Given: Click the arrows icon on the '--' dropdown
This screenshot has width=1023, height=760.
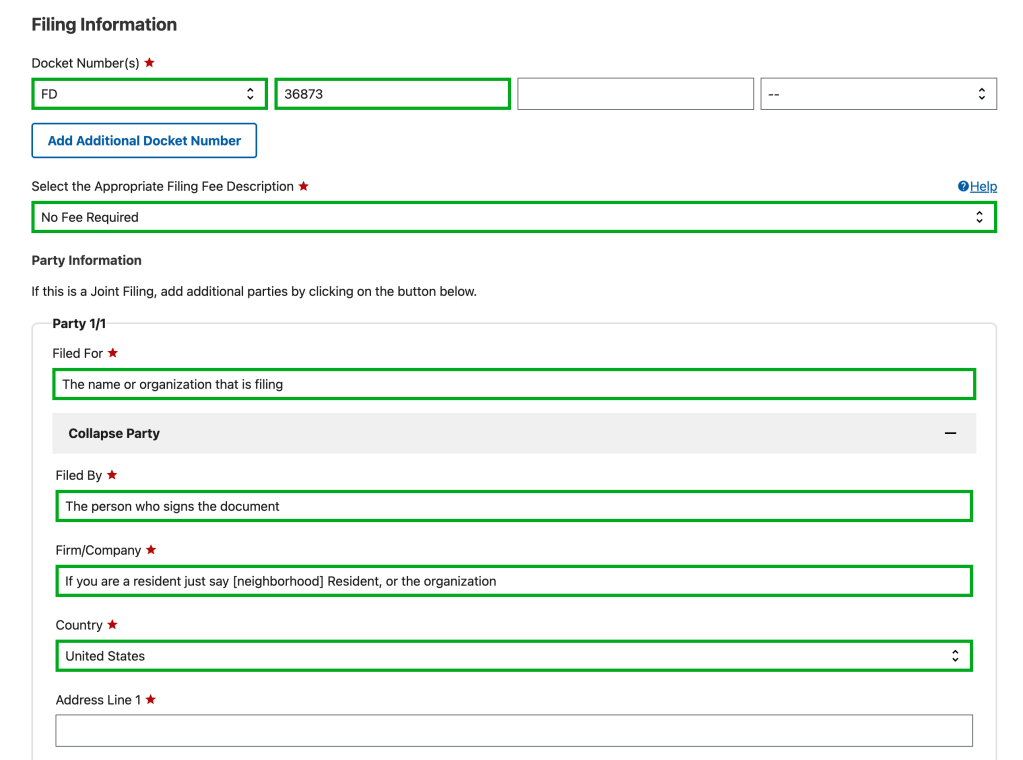Looking at the screenshot, I should tap(981, 95).
